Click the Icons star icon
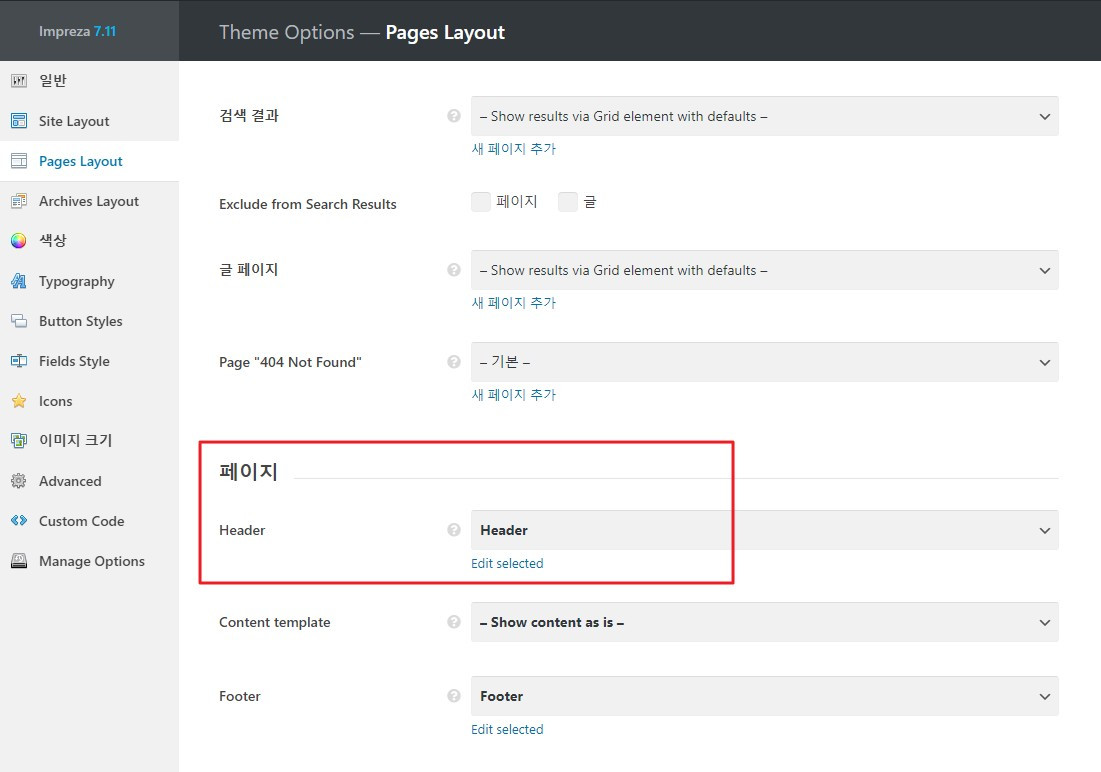 [19, 401]
